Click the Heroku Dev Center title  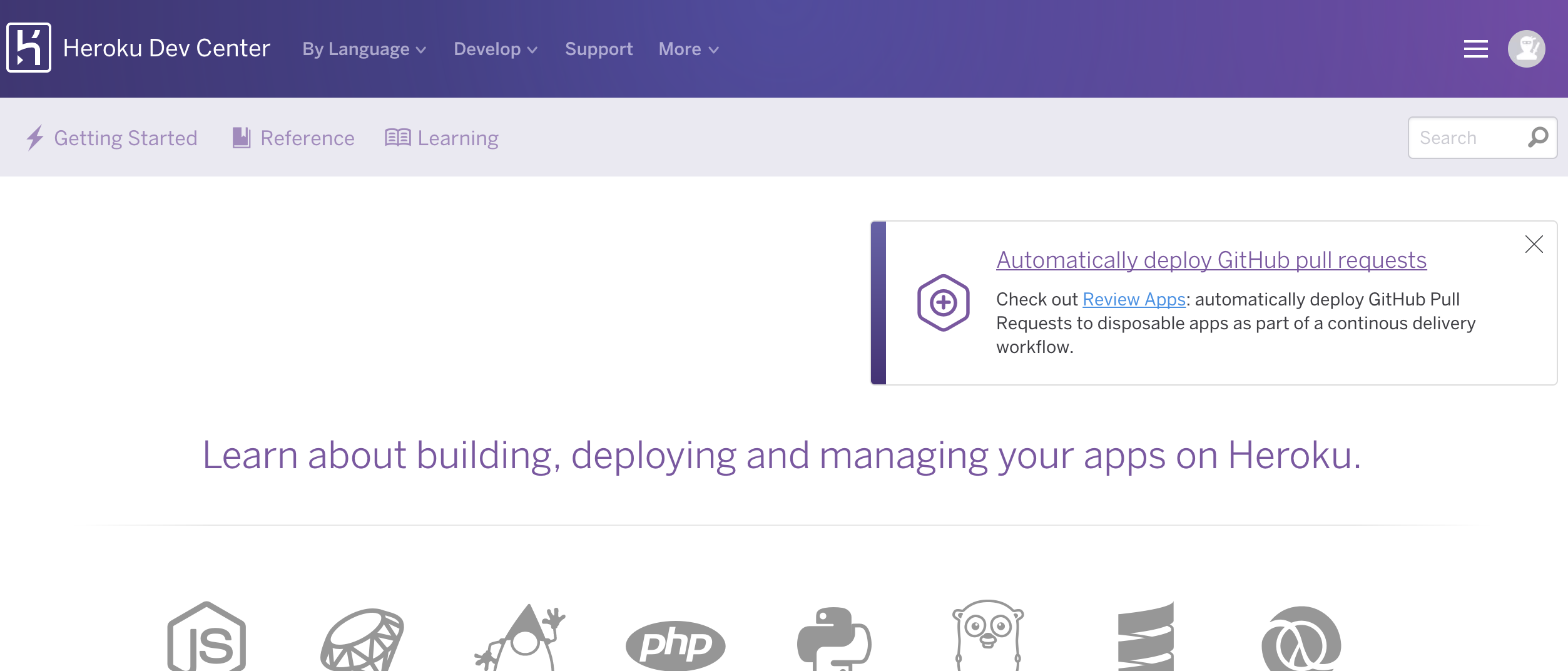166,48
